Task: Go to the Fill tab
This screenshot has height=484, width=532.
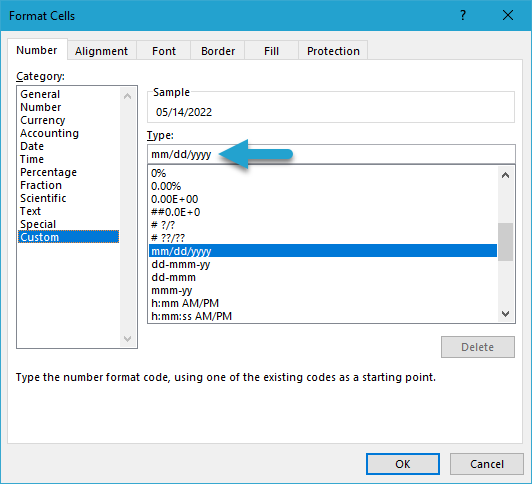Action: pos(271,51)
